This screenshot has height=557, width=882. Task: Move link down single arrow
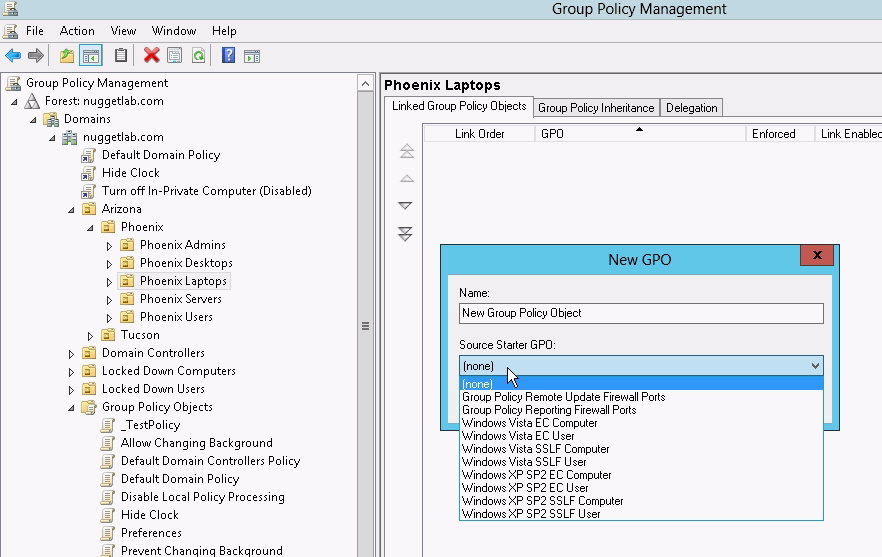pos(405,205)
